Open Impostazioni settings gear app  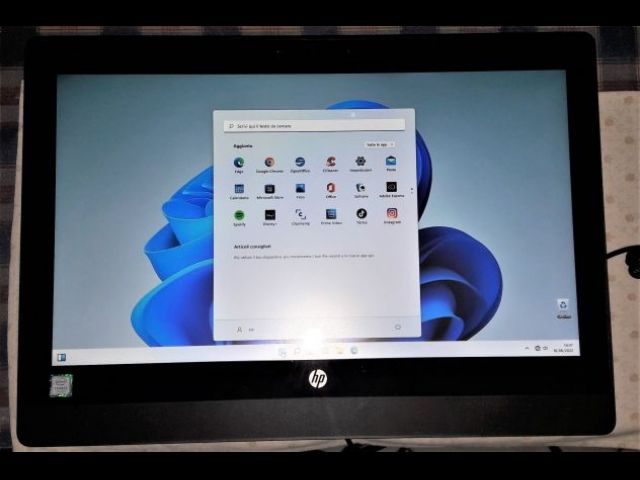pyautogui.click(x=360, y=164)
